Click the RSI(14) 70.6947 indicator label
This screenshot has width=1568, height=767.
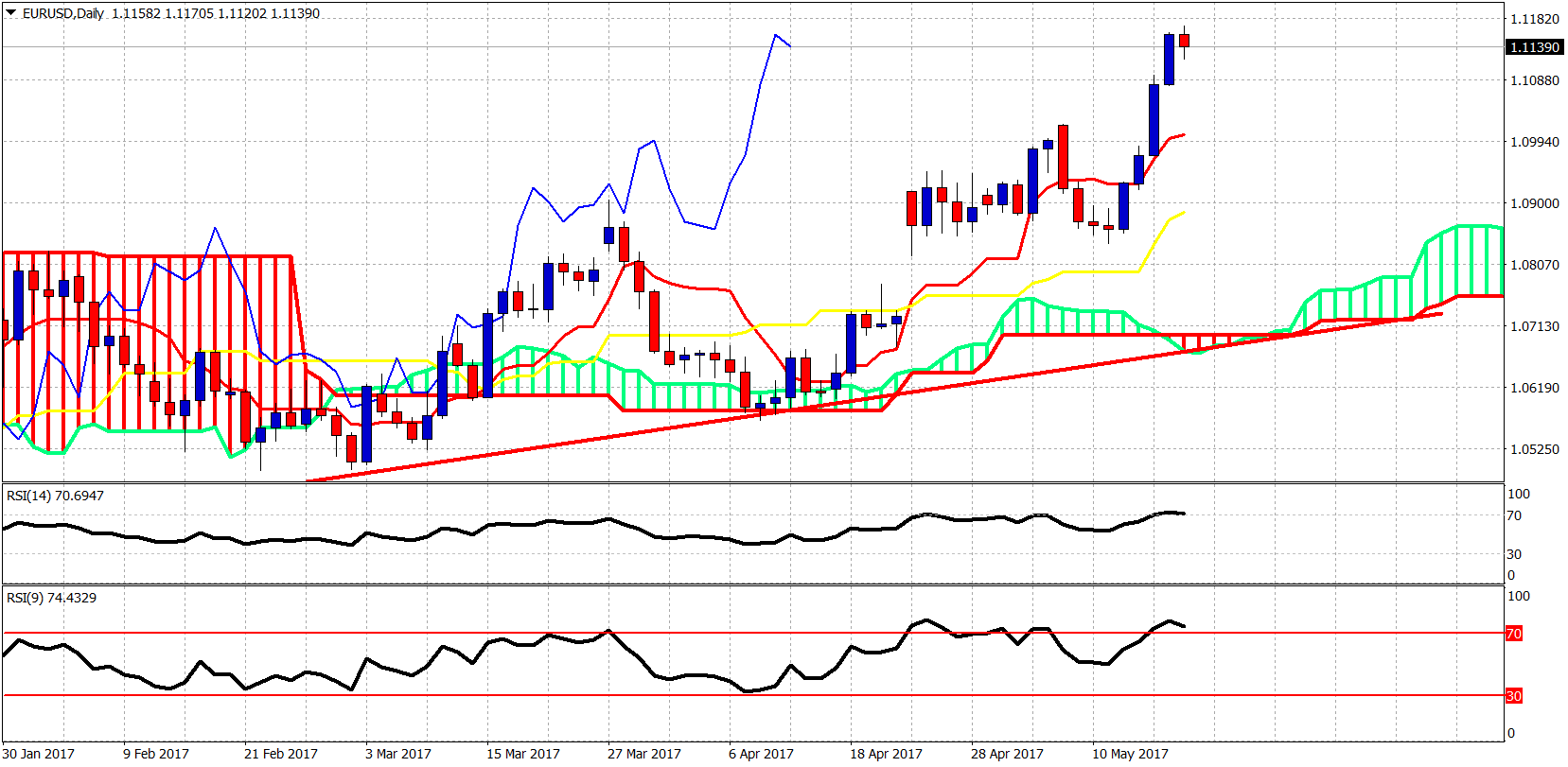coord(55,496)
